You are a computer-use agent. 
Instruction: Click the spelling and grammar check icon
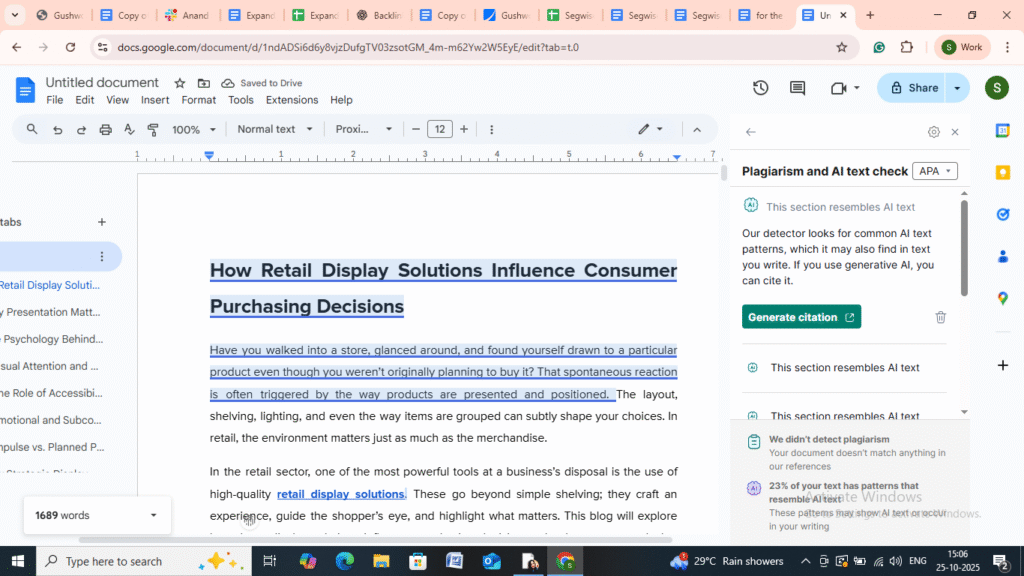click(x=129, y=129)
